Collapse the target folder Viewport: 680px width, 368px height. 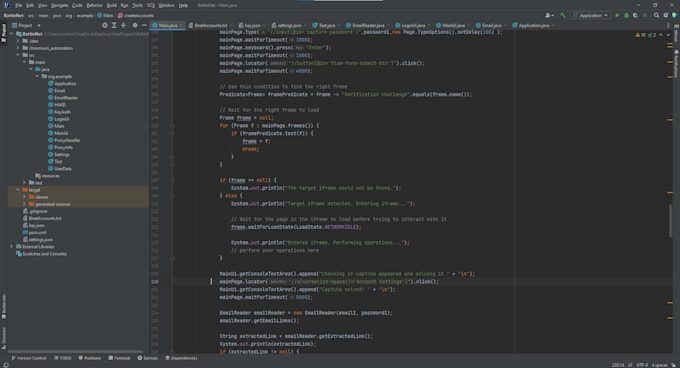pyautogui.click(x=18, y=190)
